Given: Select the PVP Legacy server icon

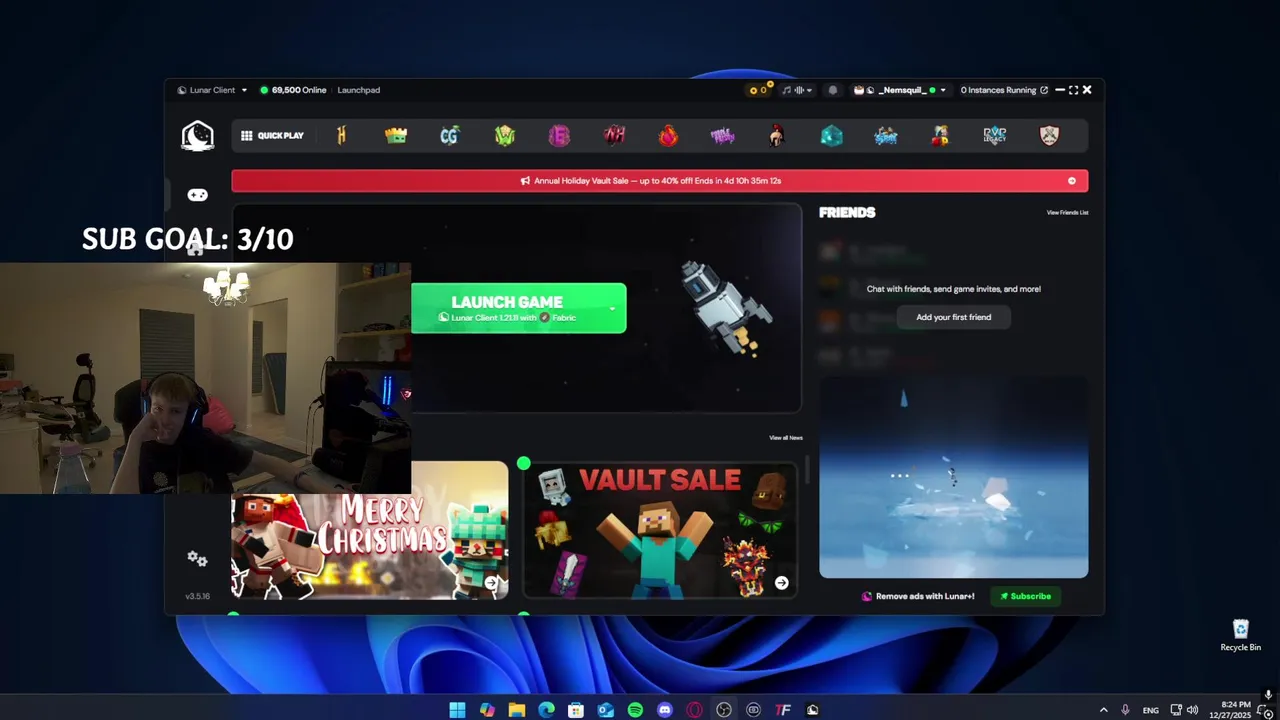Looking at the screenshot, I should pyautogui.click(x=994, y=136).
